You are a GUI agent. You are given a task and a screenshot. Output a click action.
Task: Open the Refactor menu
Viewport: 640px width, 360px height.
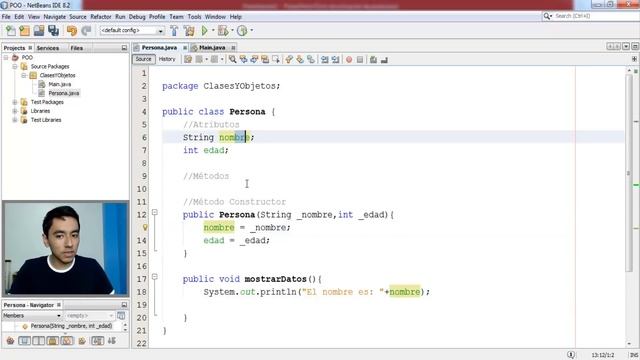[x=101, y=17]
